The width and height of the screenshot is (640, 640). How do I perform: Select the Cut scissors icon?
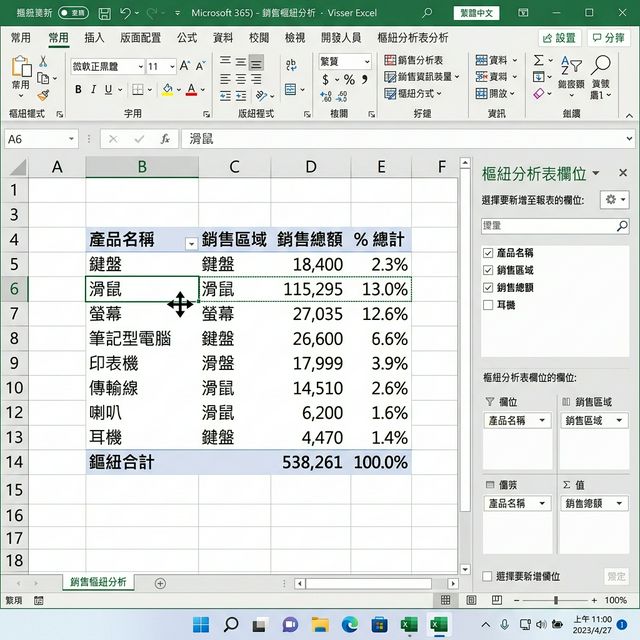tap(43, 62)
